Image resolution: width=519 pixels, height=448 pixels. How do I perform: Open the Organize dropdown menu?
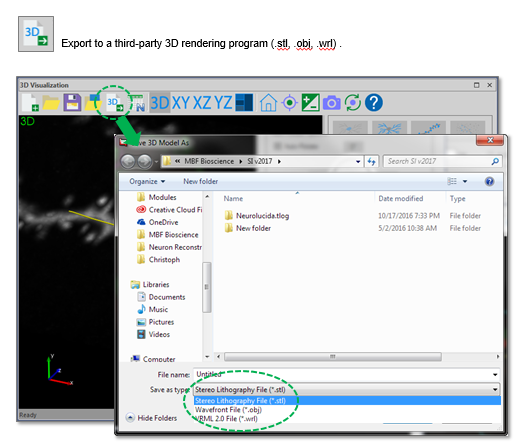[147, 181]
